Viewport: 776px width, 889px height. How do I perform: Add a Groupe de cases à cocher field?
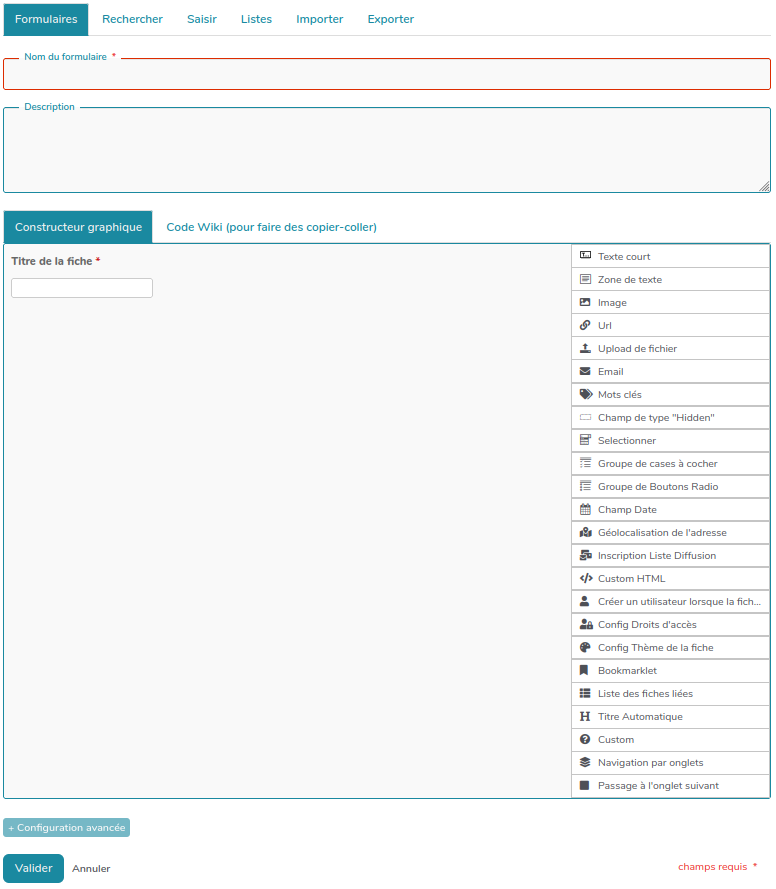657,464
